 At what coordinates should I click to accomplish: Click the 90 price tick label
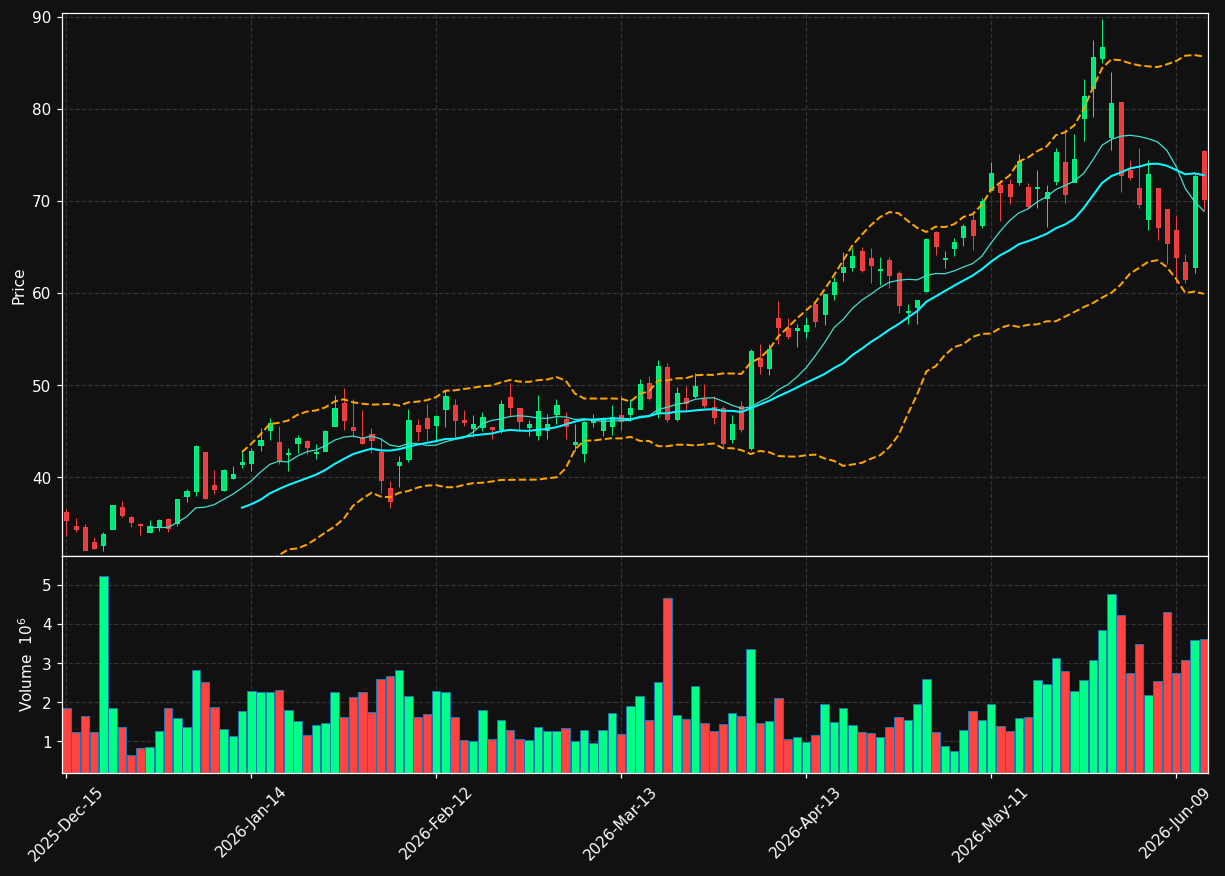coord(44,17)
